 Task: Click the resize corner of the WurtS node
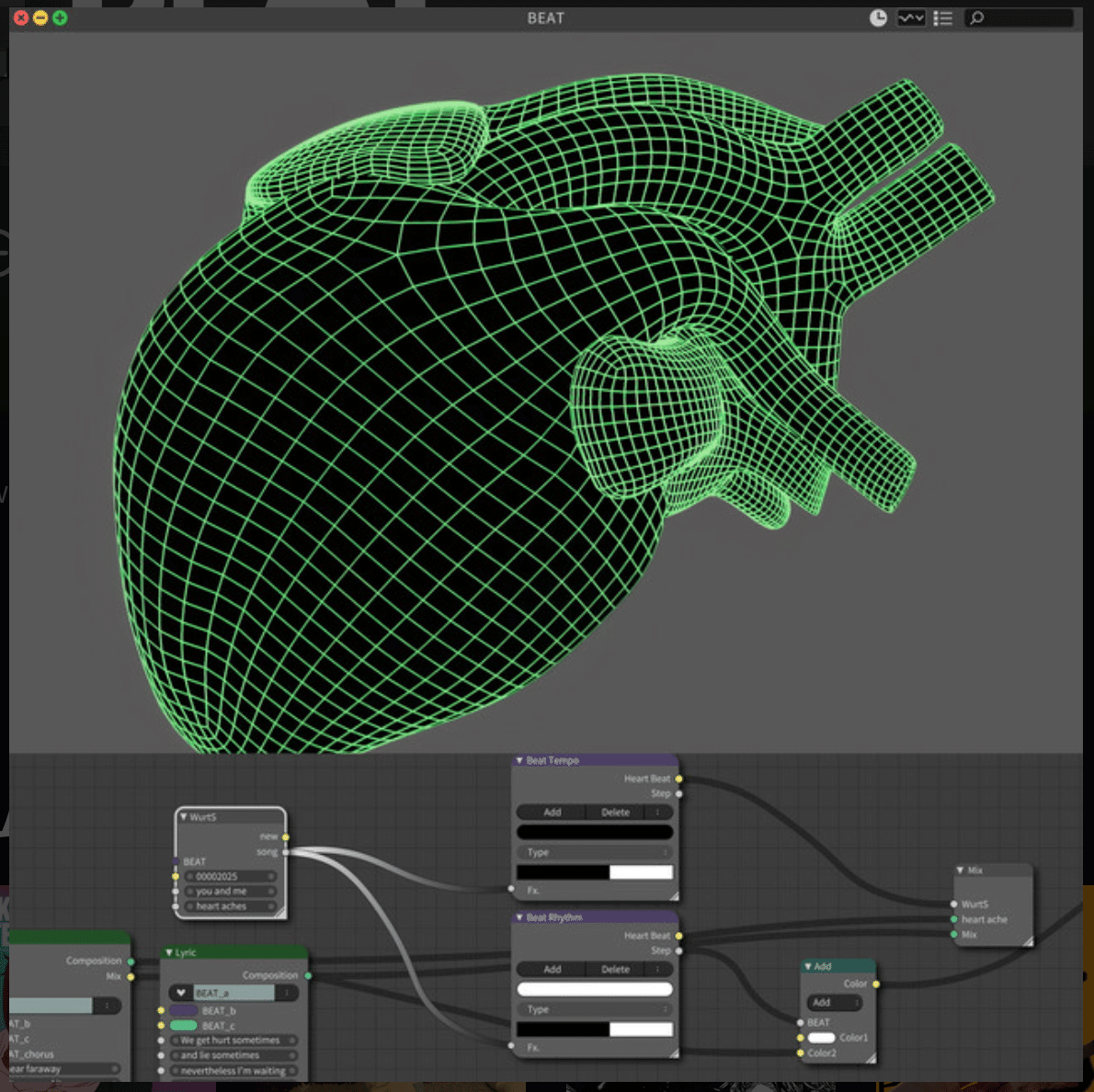click(x=279, y=912)
